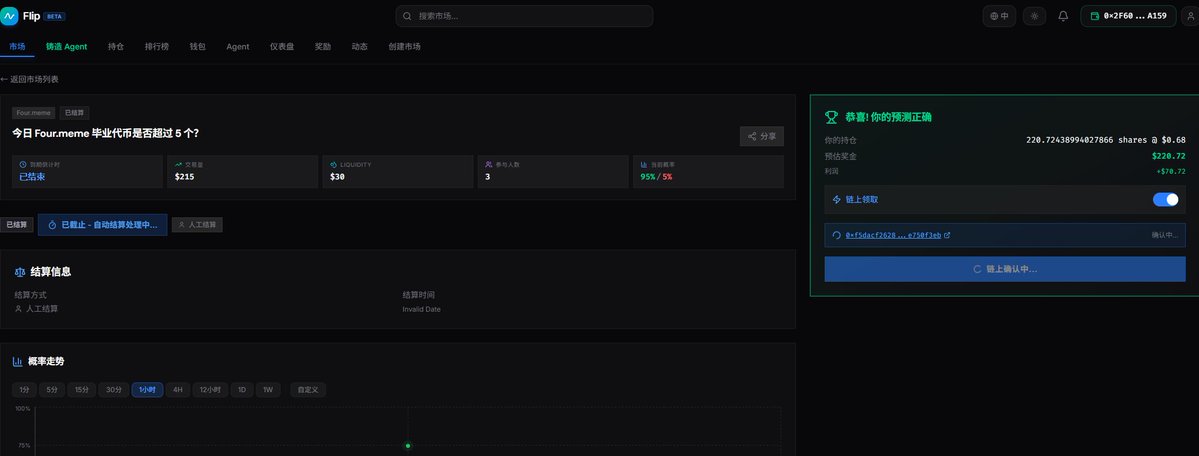Open the 自定义 custom range option
Screen dimensions: 1199x456
click(x=308, y=390)
